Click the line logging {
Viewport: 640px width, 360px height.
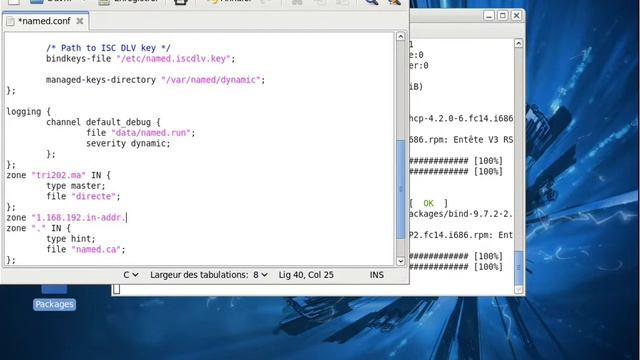[x=29, y=112]
